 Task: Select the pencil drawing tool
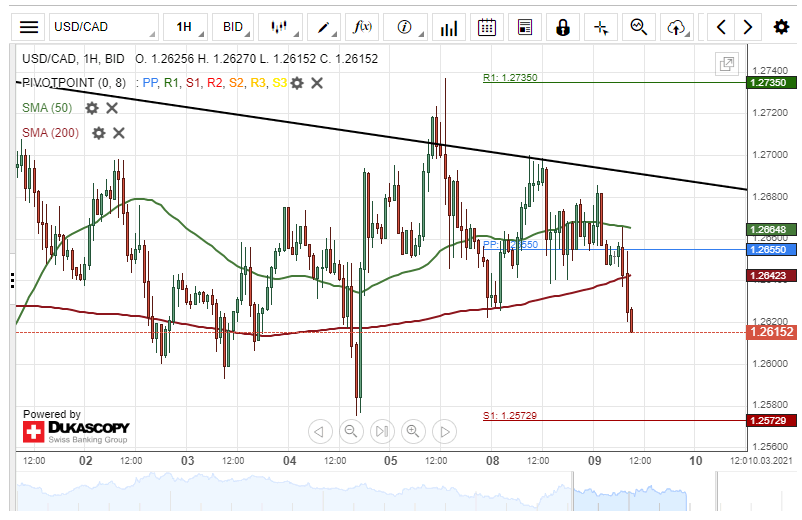point(325,27)
